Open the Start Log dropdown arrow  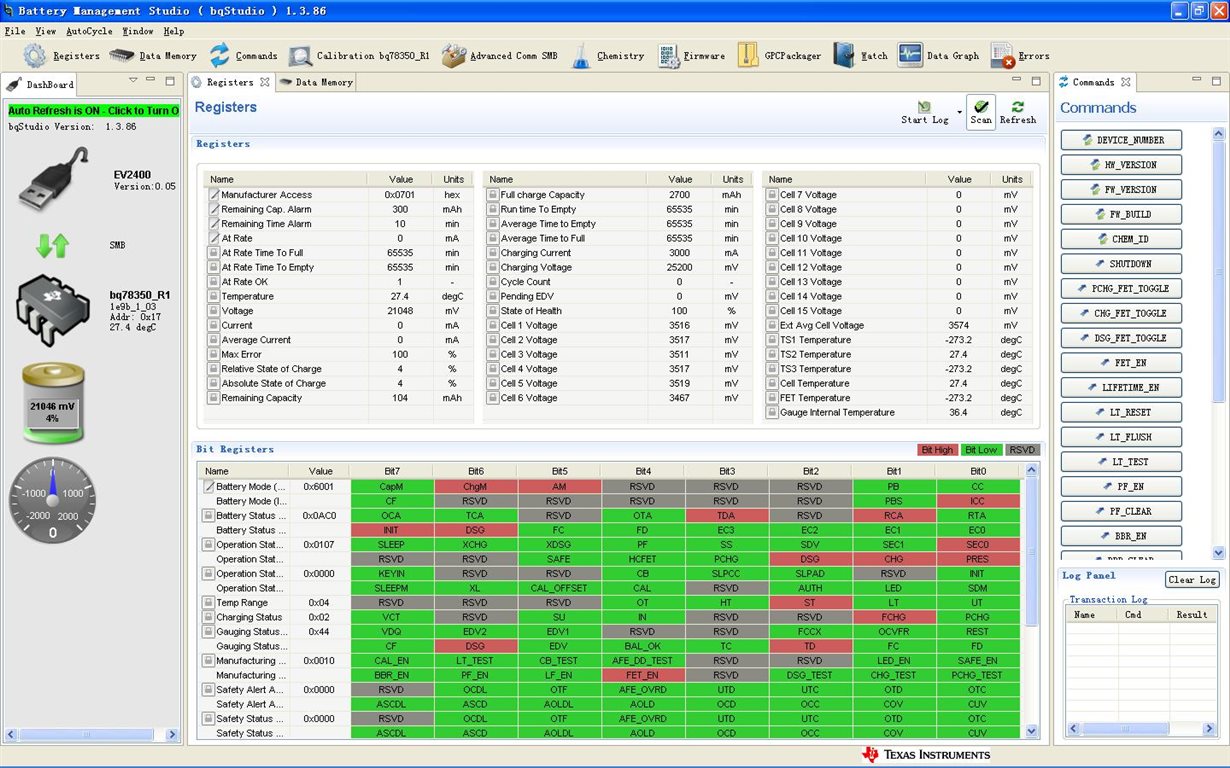tap(959, 112)
